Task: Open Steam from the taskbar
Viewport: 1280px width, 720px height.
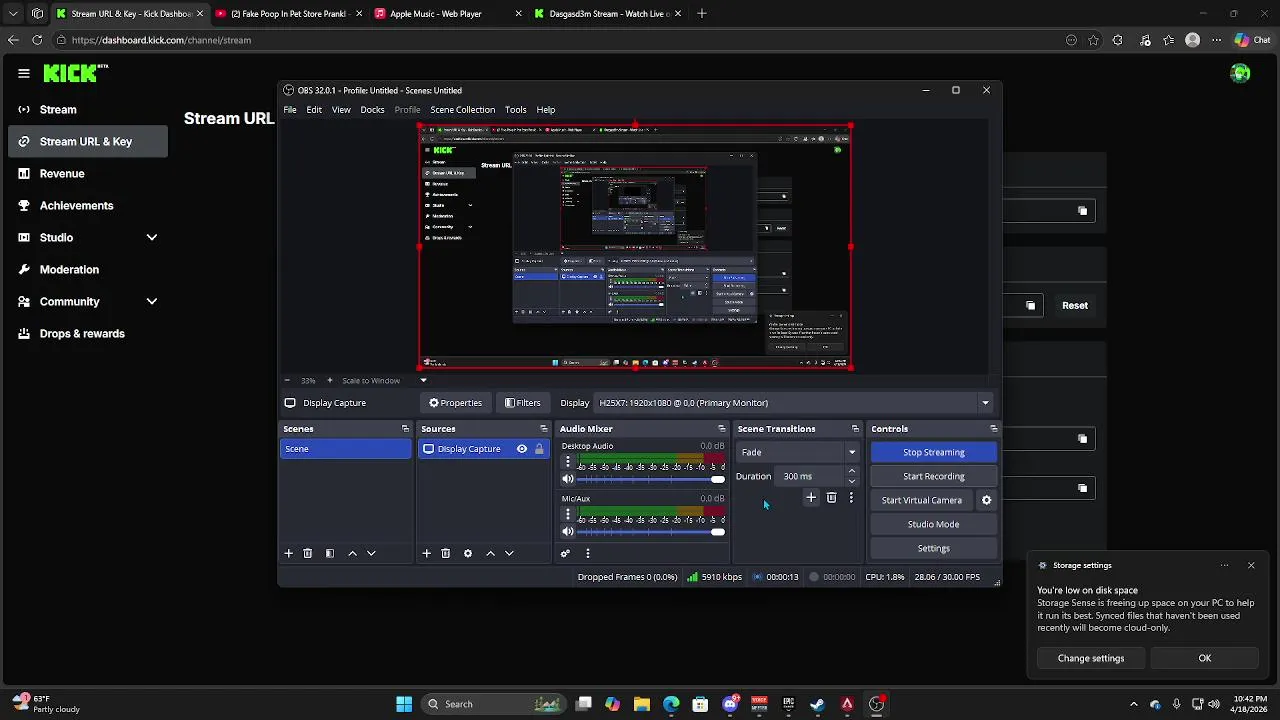Action: (x=817, y=704)
